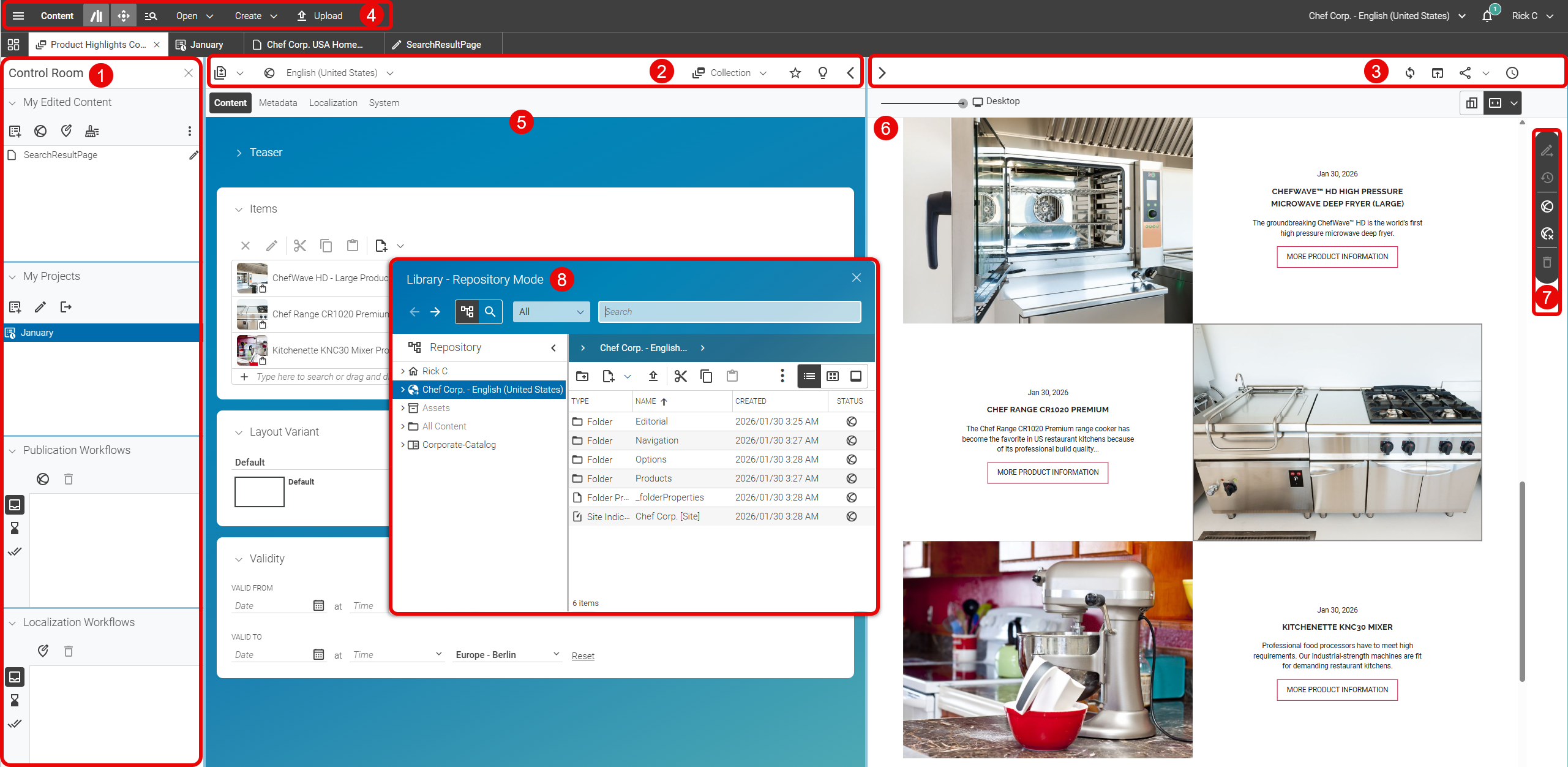This screenshot has width=1568, height=767.
Task: Select the Default layout variant box
Action: (259, 492)
